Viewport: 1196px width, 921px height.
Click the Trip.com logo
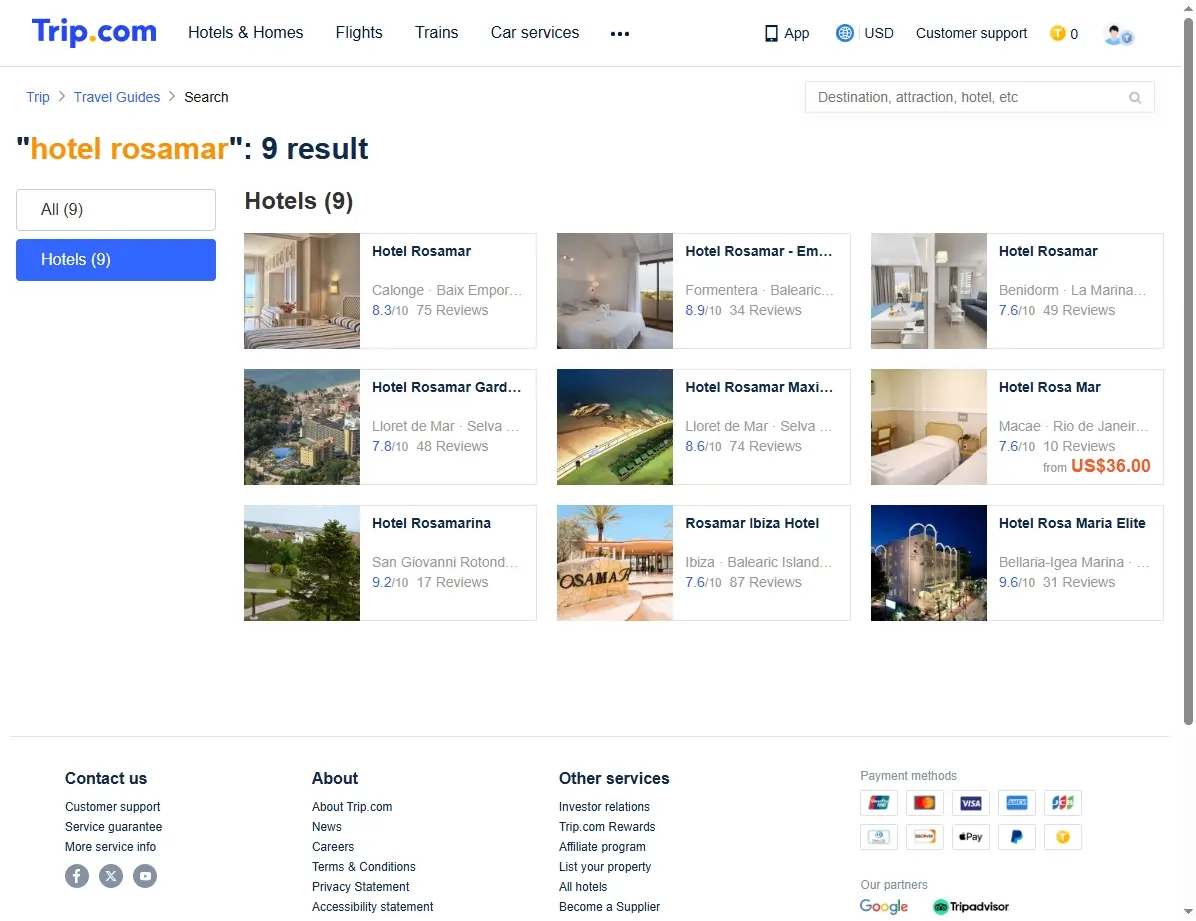[x=94, y=32]
